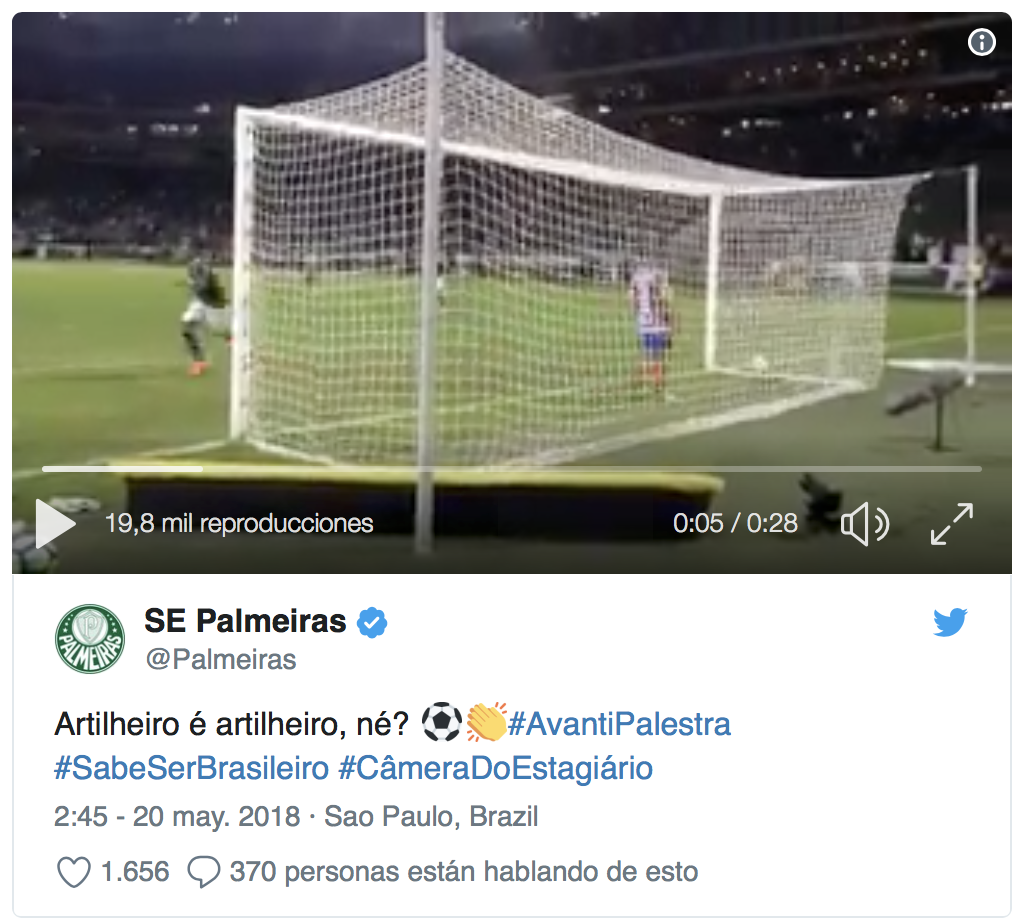This screenshot has width=1024, height=924.
Task: Expand the video to fullscreen
Action: coord(952,524)
